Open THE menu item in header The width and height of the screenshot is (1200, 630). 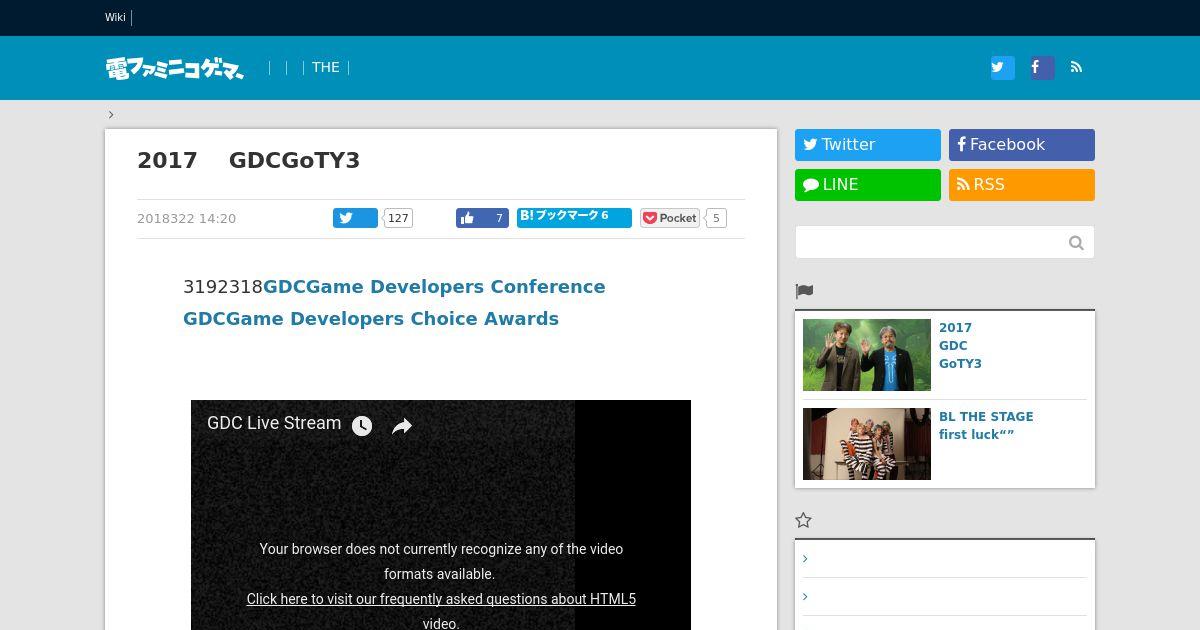(x=326, y=67)
